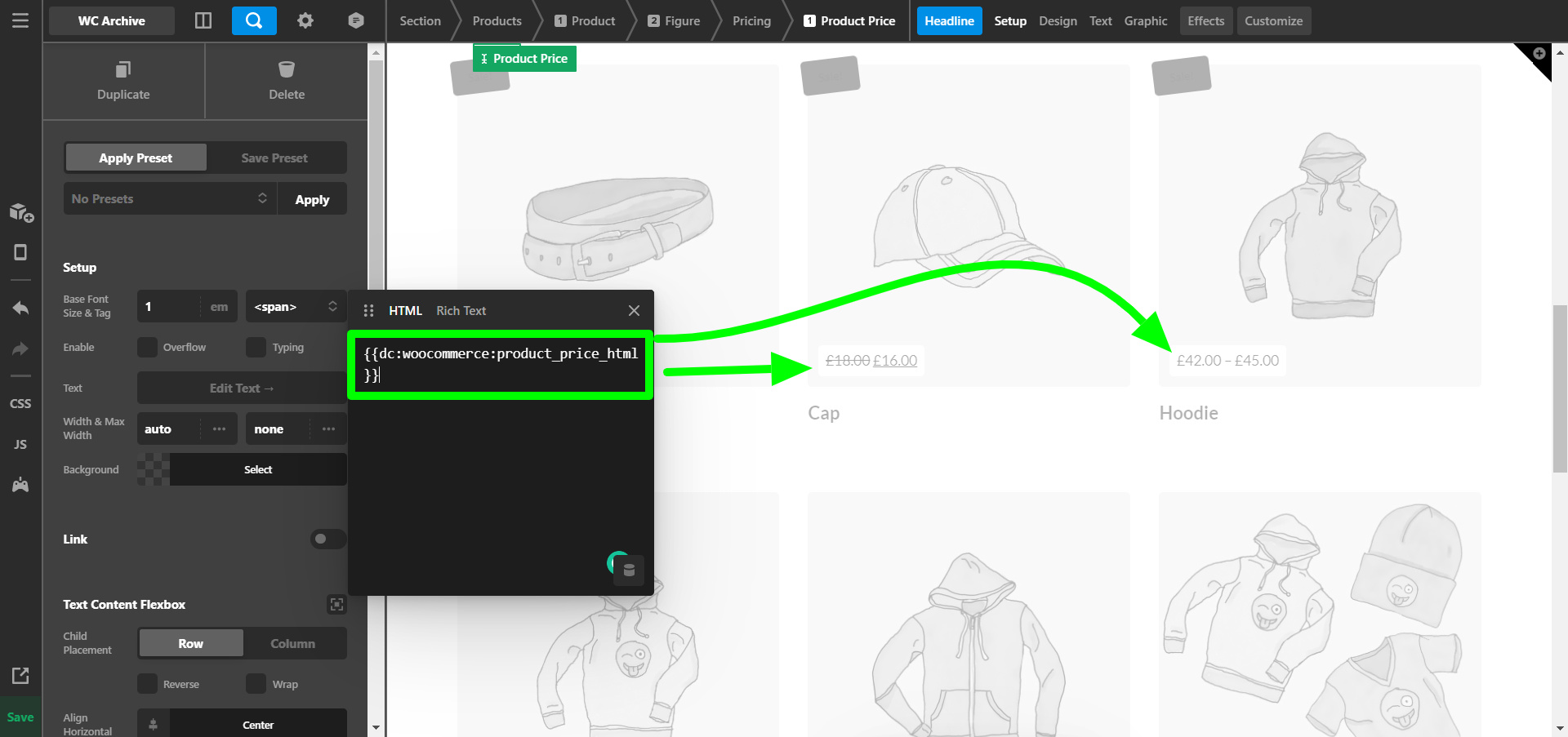Image resolution: width=1568 pixels, height=737 pixels.
Task: Enable the Typing checkbox
Action: click(256, 347)
